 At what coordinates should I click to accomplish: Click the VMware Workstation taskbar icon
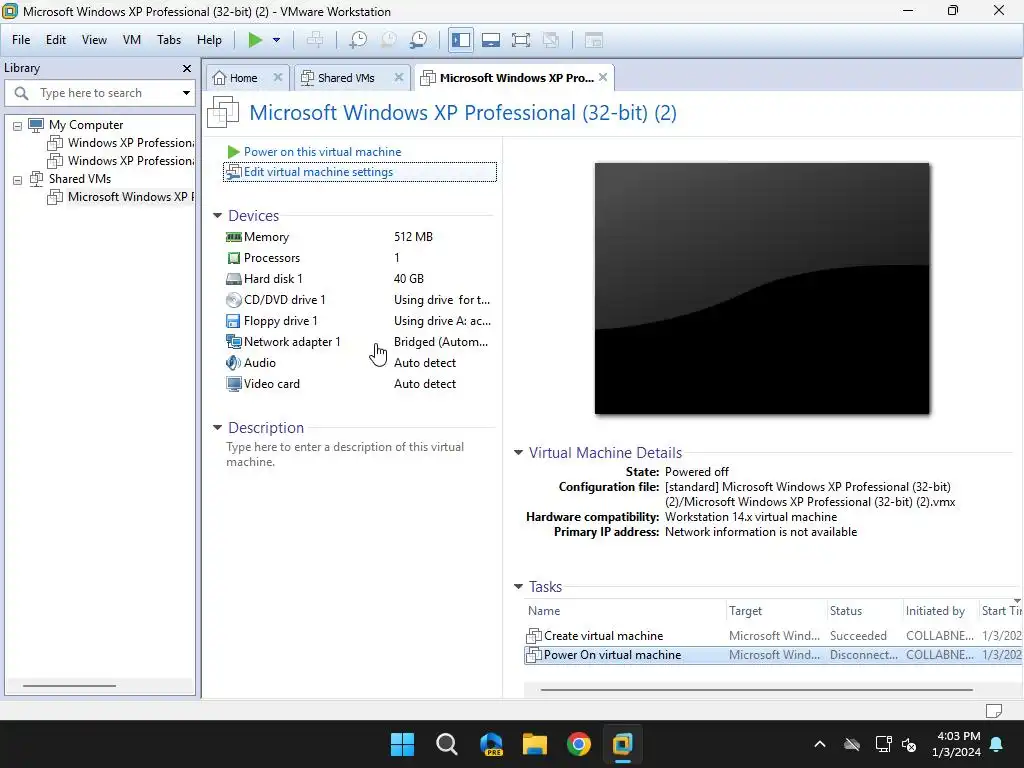(622, 744)
